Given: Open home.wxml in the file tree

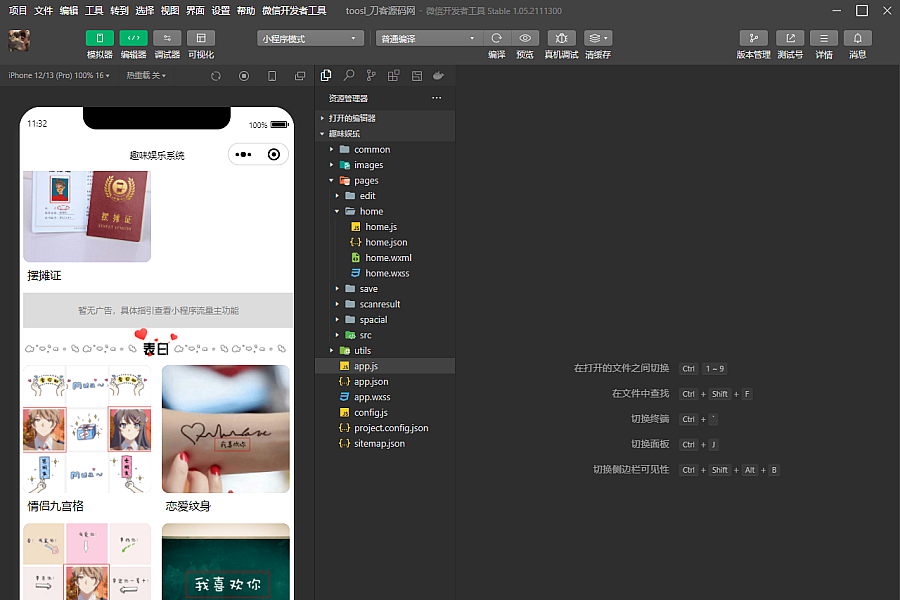Looking at the screenshot, I should pyautogui.click(x=388, y=258).
